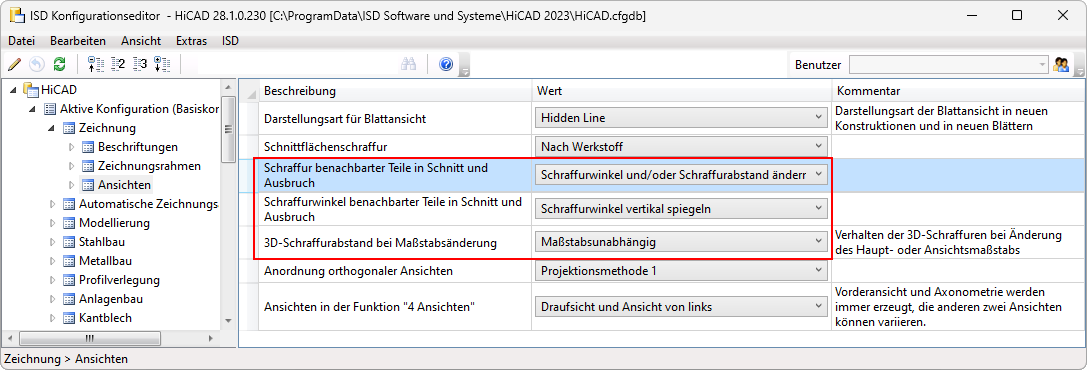Open Draufsicht und Ansicht von links dropdown
The image size is (1087, 370).
point(681,306)
